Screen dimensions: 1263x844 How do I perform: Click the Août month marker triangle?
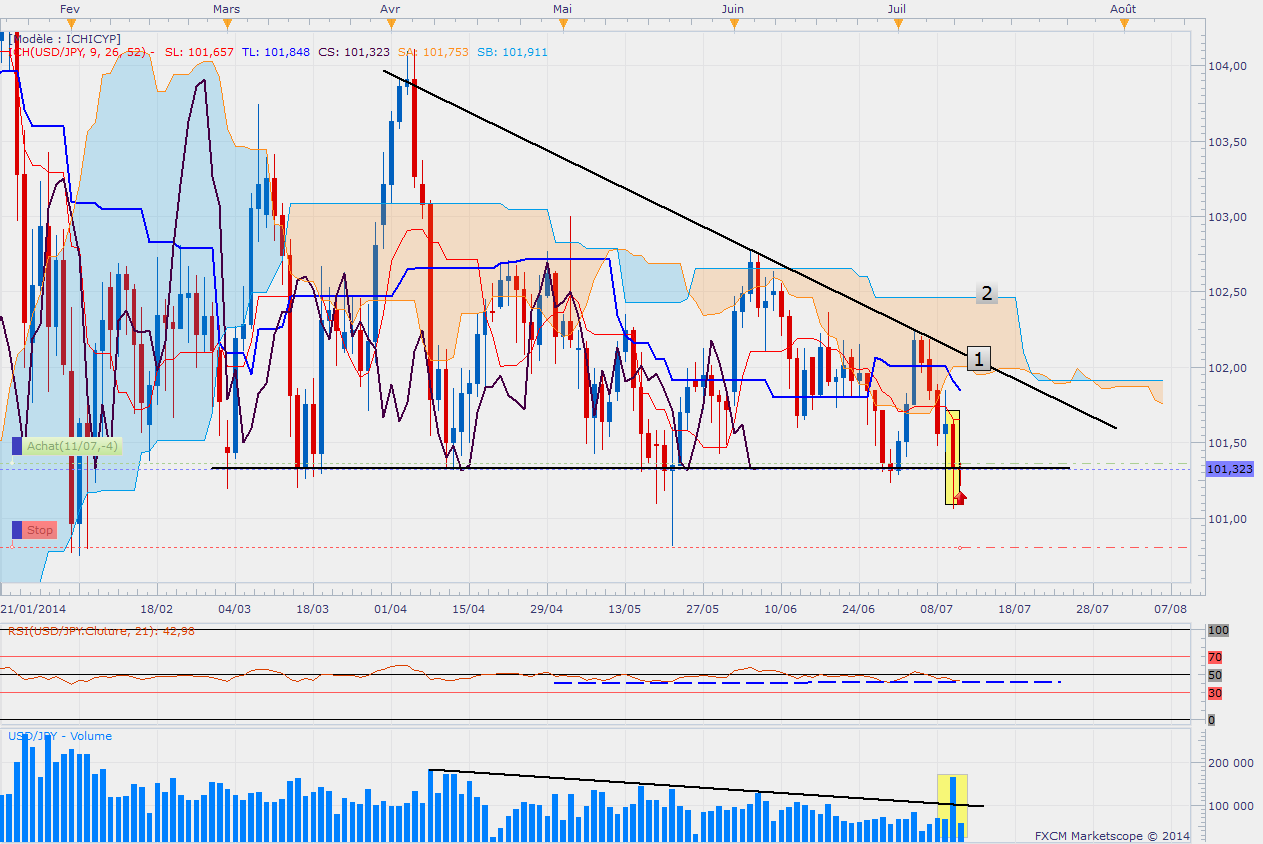coord(1123,25)
